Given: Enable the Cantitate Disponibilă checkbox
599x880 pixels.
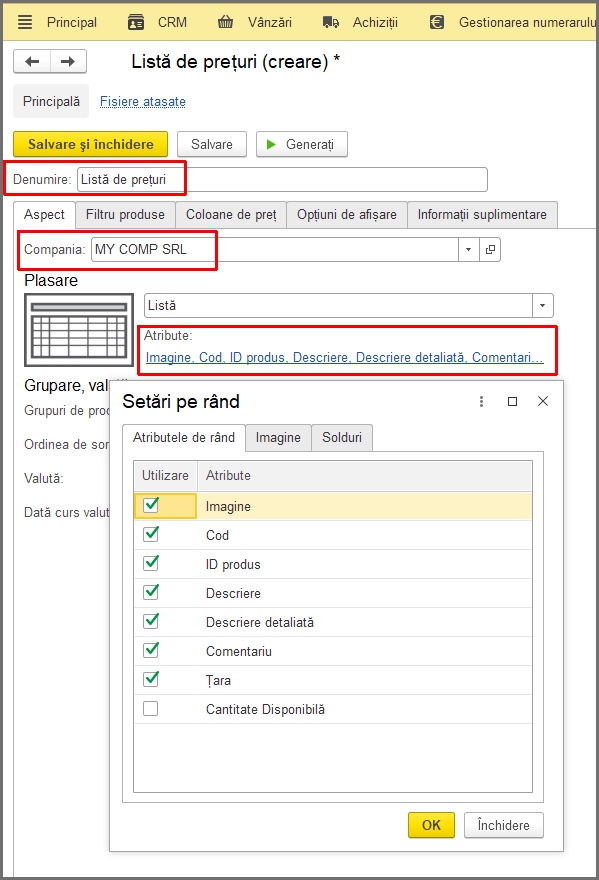Looking at the screenshot, I should coord(150,709).
